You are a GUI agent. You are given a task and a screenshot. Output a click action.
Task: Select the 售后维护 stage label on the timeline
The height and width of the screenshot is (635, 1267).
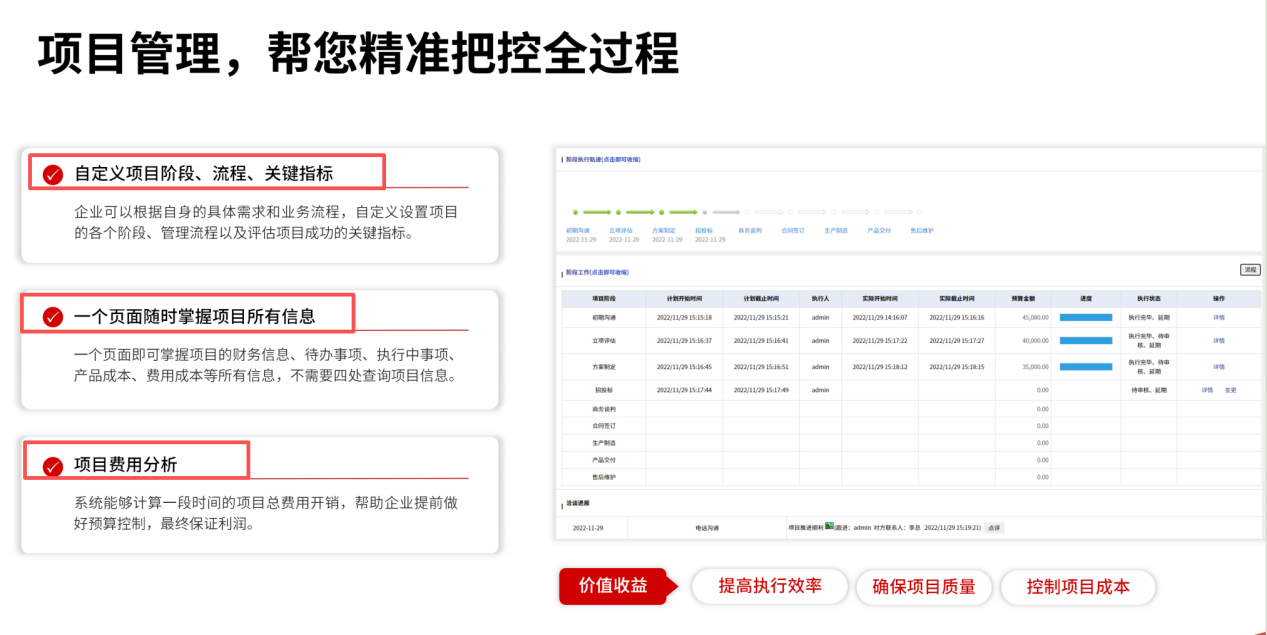921,228
